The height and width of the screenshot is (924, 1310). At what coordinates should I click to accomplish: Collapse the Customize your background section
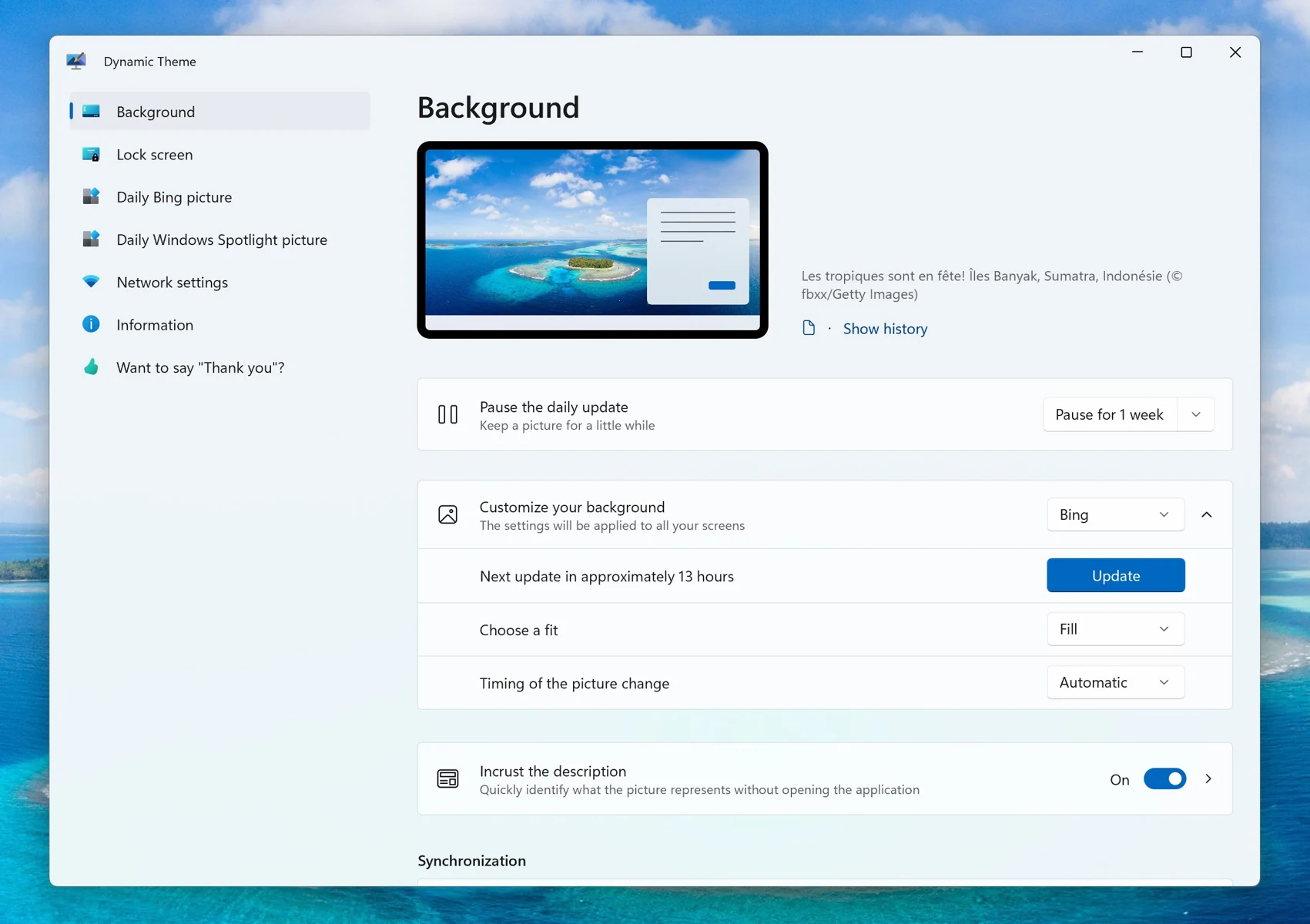tap(1207, 514)
